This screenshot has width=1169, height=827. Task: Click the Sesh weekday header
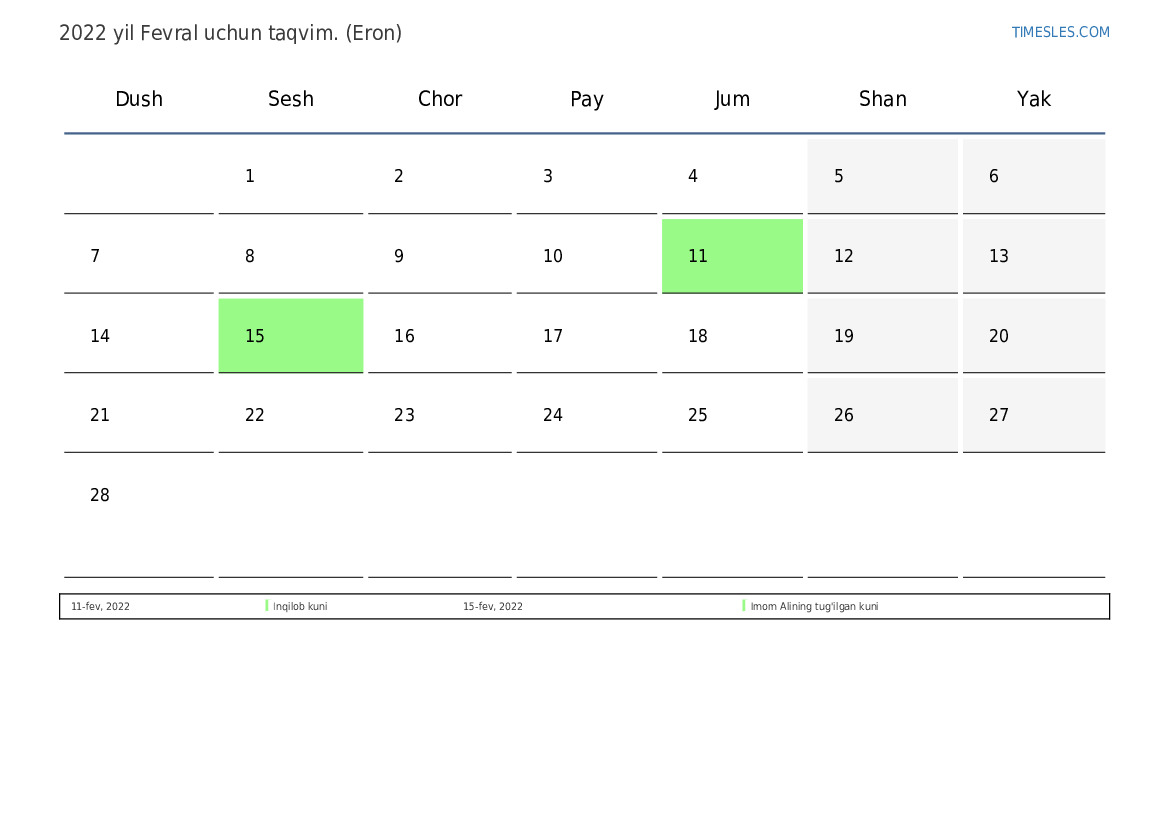click(x=291, y=99)
